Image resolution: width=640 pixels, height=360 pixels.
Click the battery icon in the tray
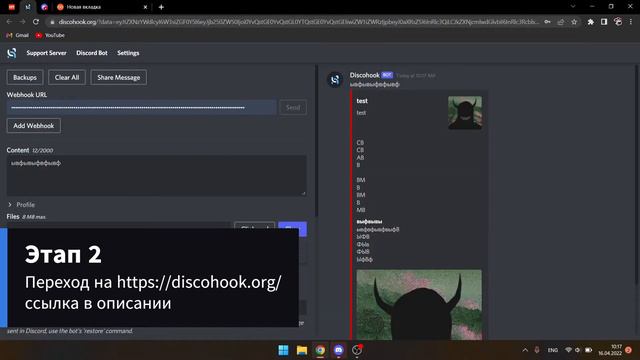589,350
